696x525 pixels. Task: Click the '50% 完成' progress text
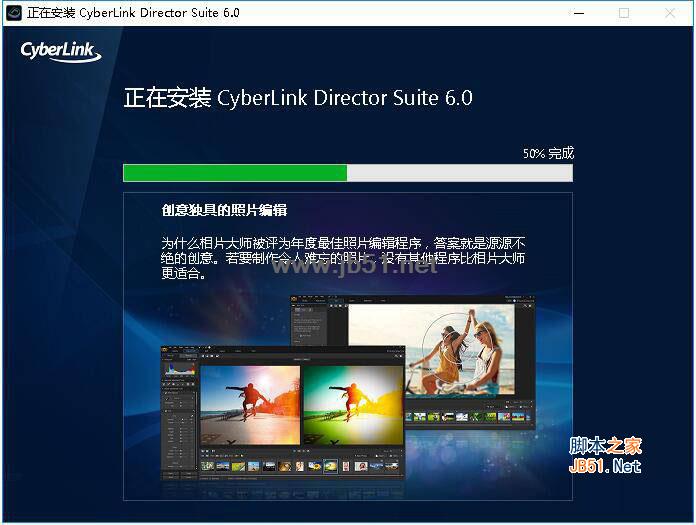point(548,153)
